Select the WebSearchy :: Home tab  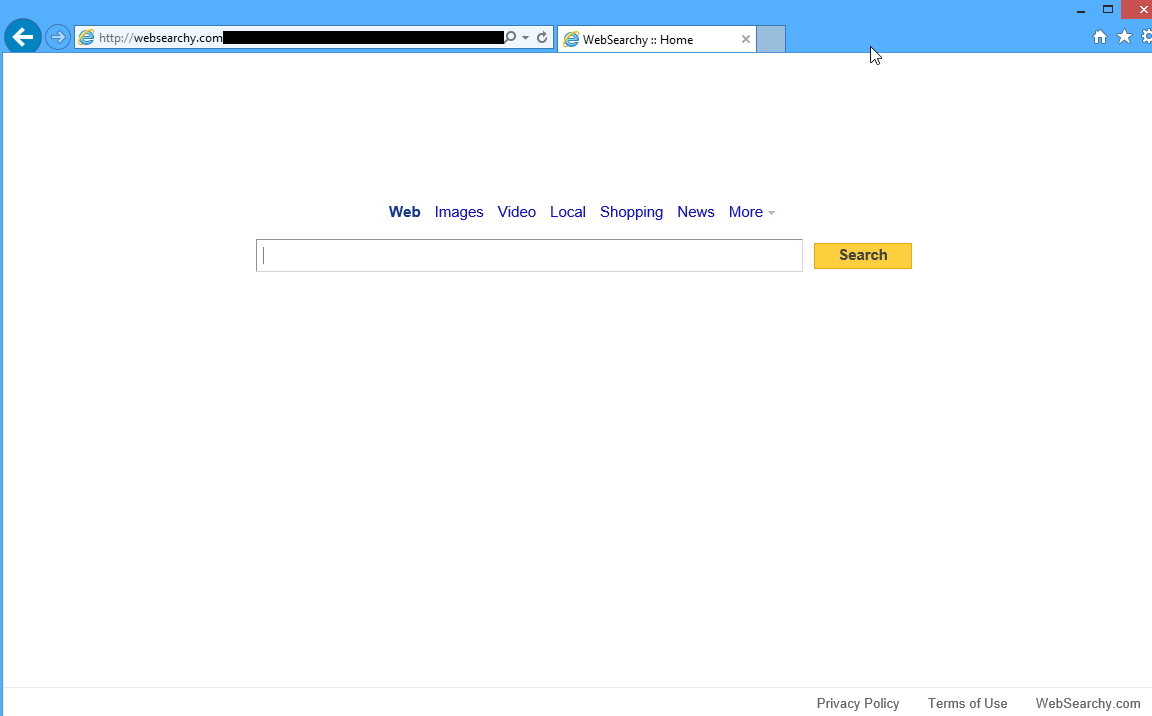[656, 40]
